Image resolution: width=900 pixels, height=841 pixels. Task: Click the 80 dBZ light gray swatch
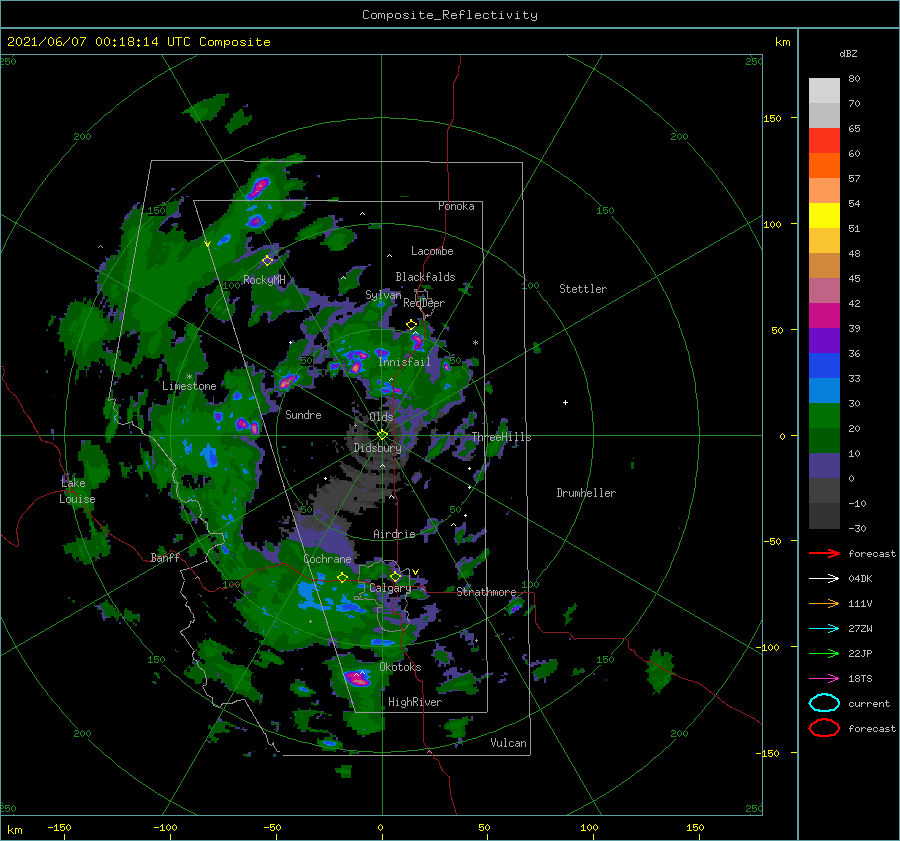[824, 90]
